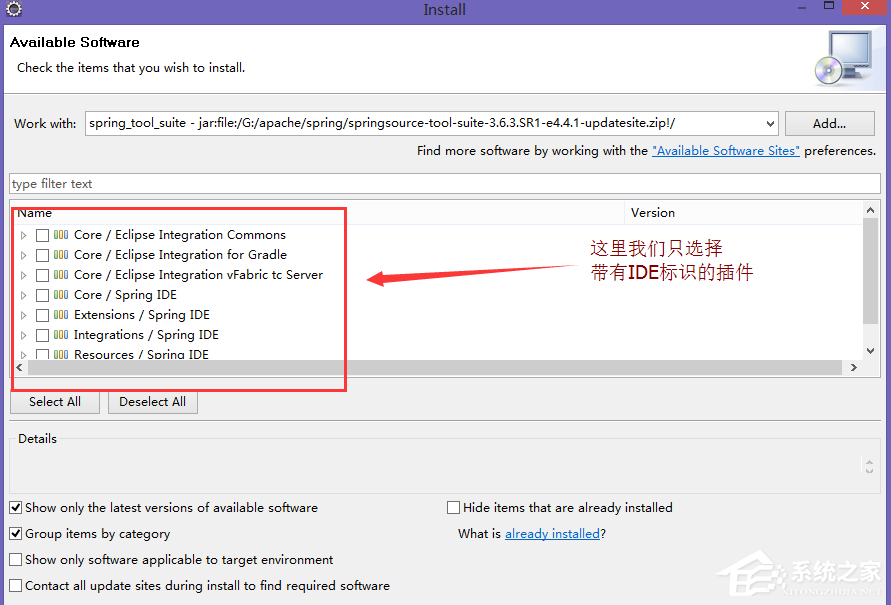Click the Add... button

[x=829, y=122]
